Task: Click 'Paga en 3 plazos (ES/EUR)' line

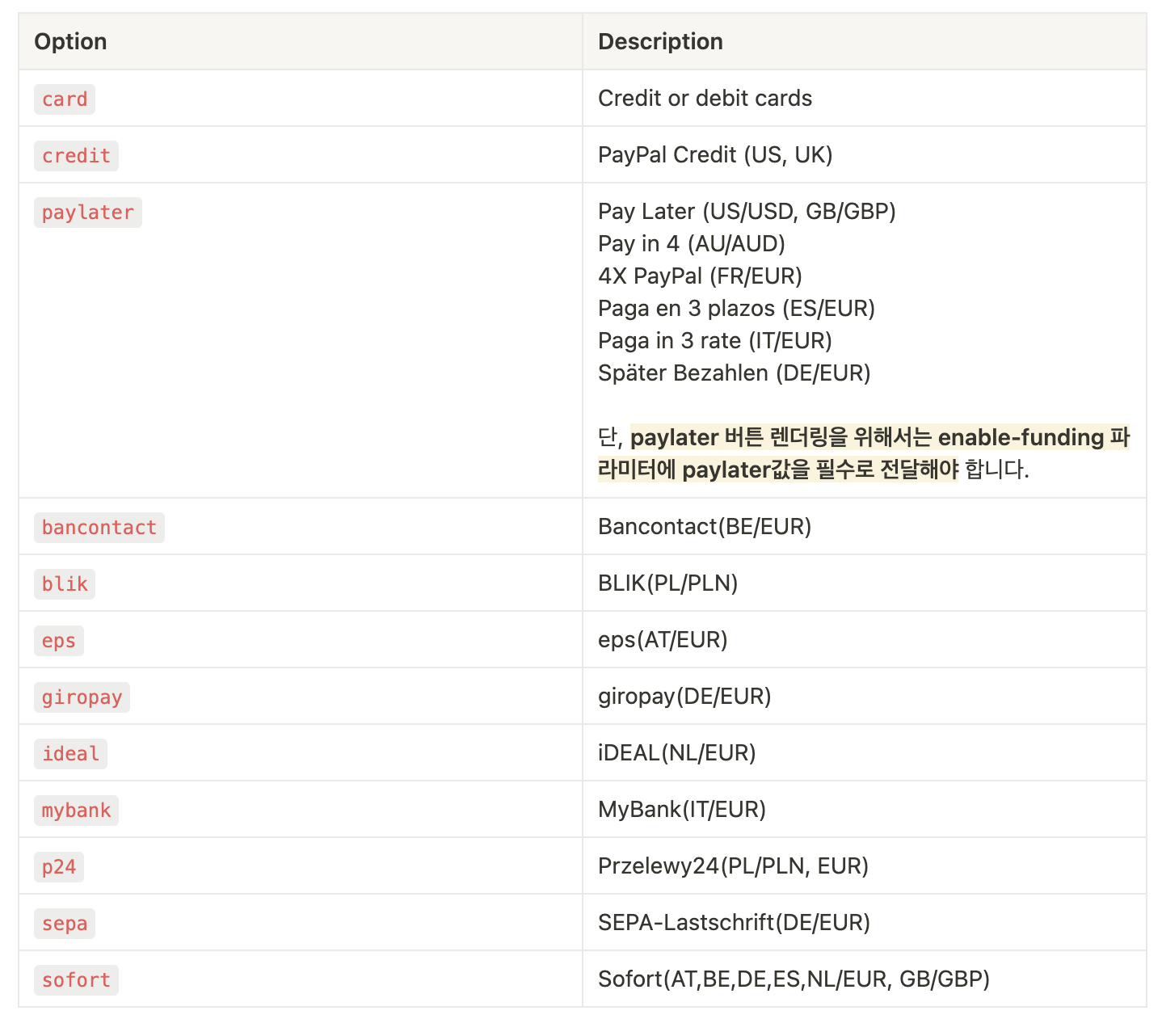Action: [x=736, y=308]
